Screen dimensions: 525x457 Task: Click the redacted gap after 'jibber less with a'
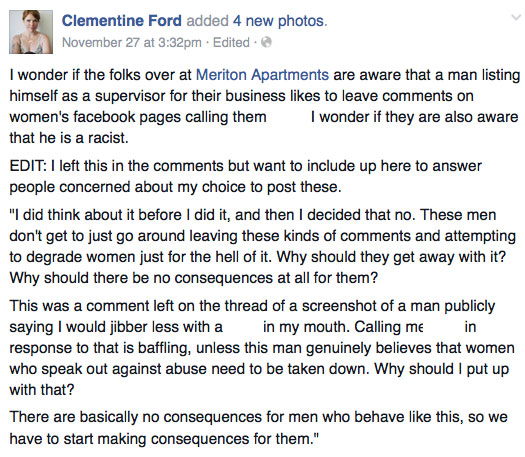click(x=243, y=327)
